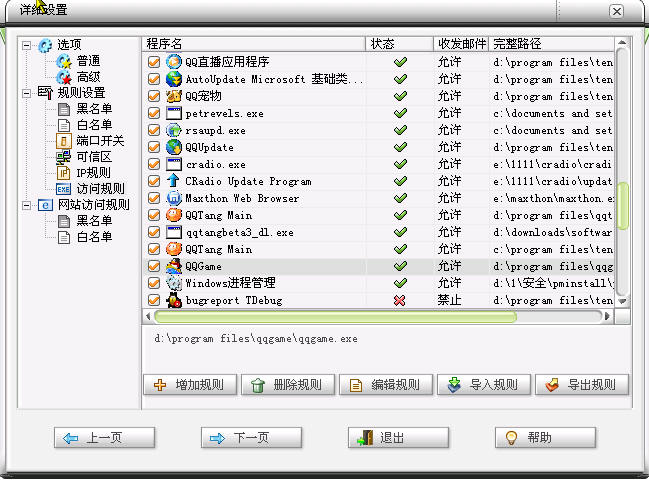Click the AutoUpdate Microsoft globe icon

[x=174, y=79]
